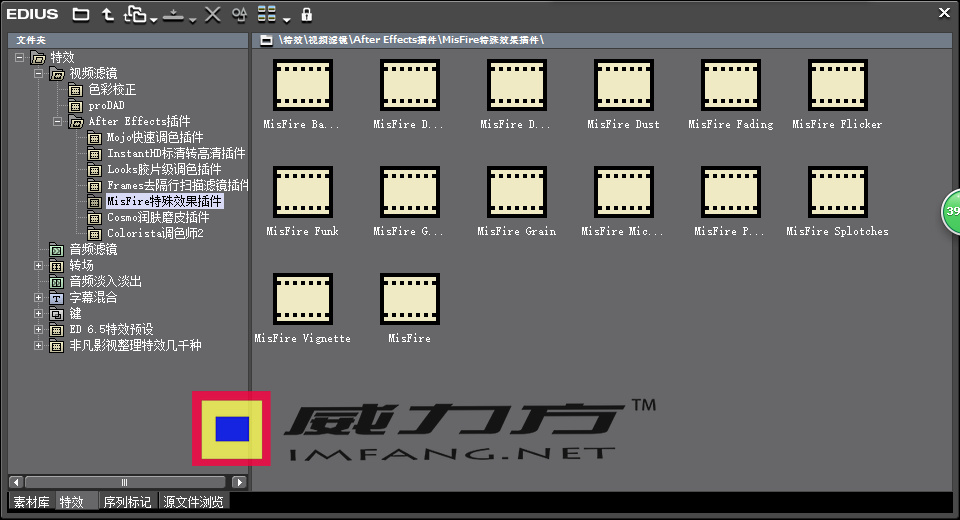Select the Cosmo润肤磨皮插件 folder
This screenshot has width=960, height=520.
coord(158,217)
